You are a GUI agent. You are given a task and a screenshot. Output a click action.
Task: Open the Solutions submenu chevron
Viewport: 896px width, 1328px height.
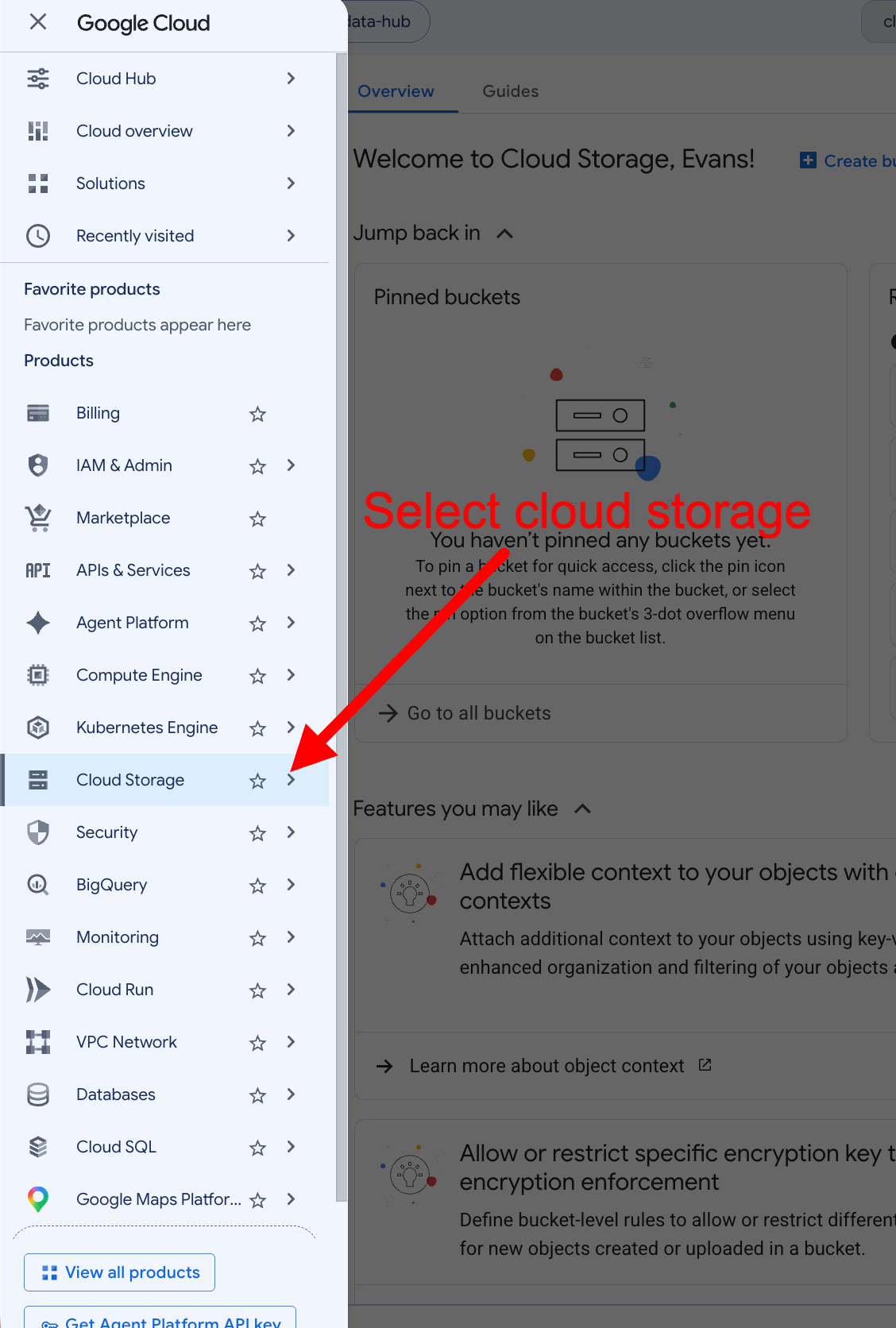click(292, 183)
